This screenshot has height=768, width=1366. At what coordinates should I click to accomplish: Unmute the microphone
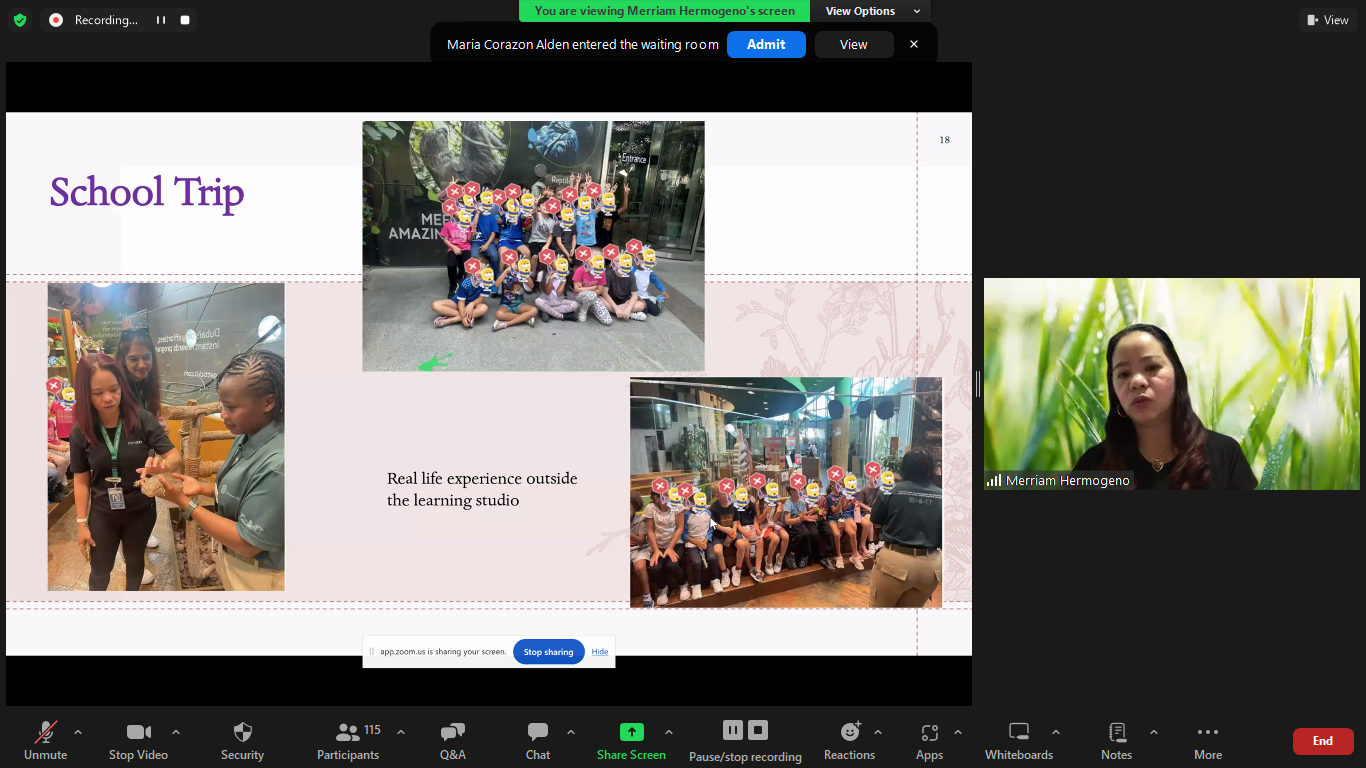pos(45,740)
